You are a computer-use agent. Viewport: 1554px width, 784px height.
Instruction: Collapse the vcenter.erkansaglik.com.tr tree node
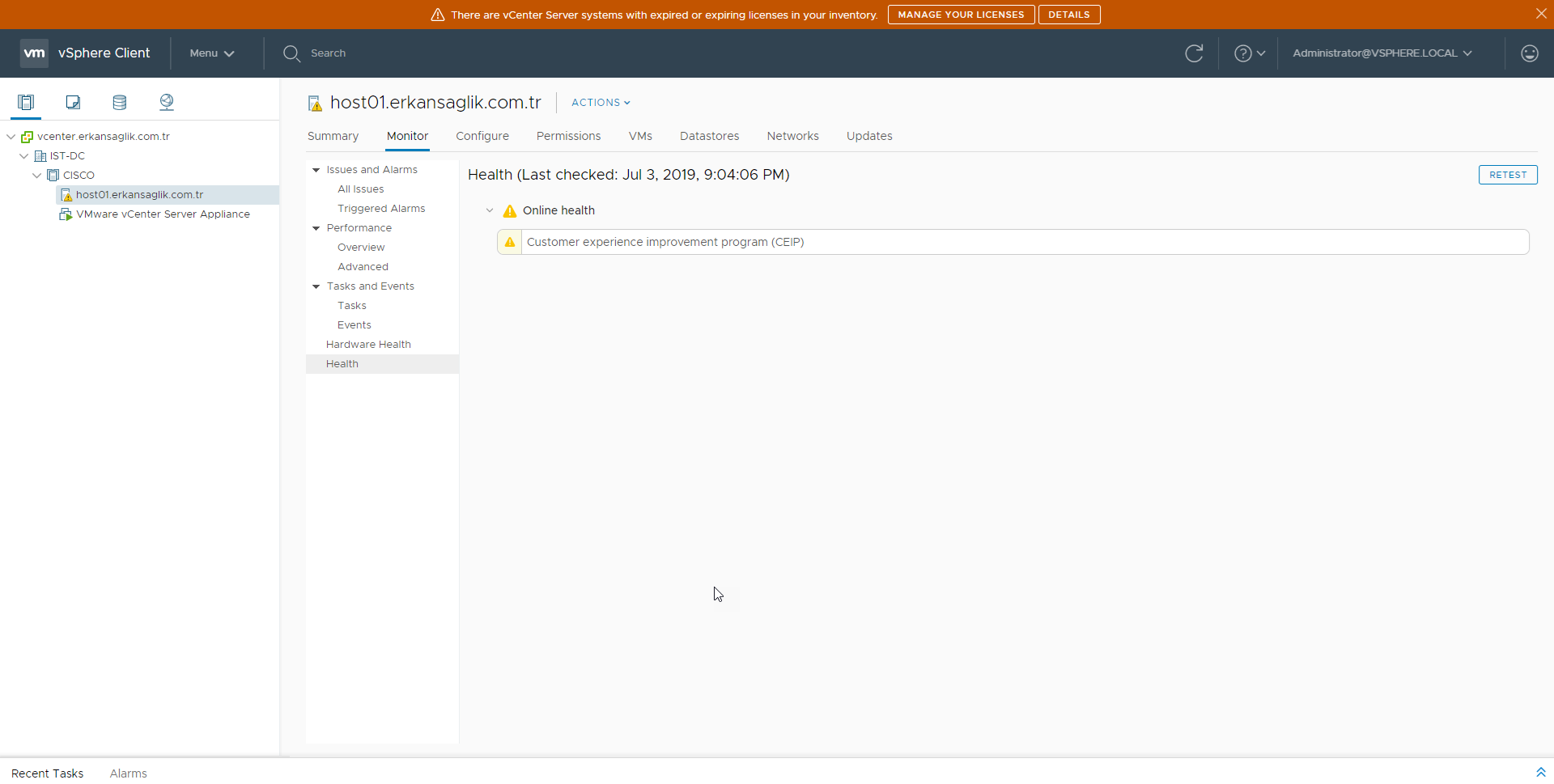coord(11,137)
